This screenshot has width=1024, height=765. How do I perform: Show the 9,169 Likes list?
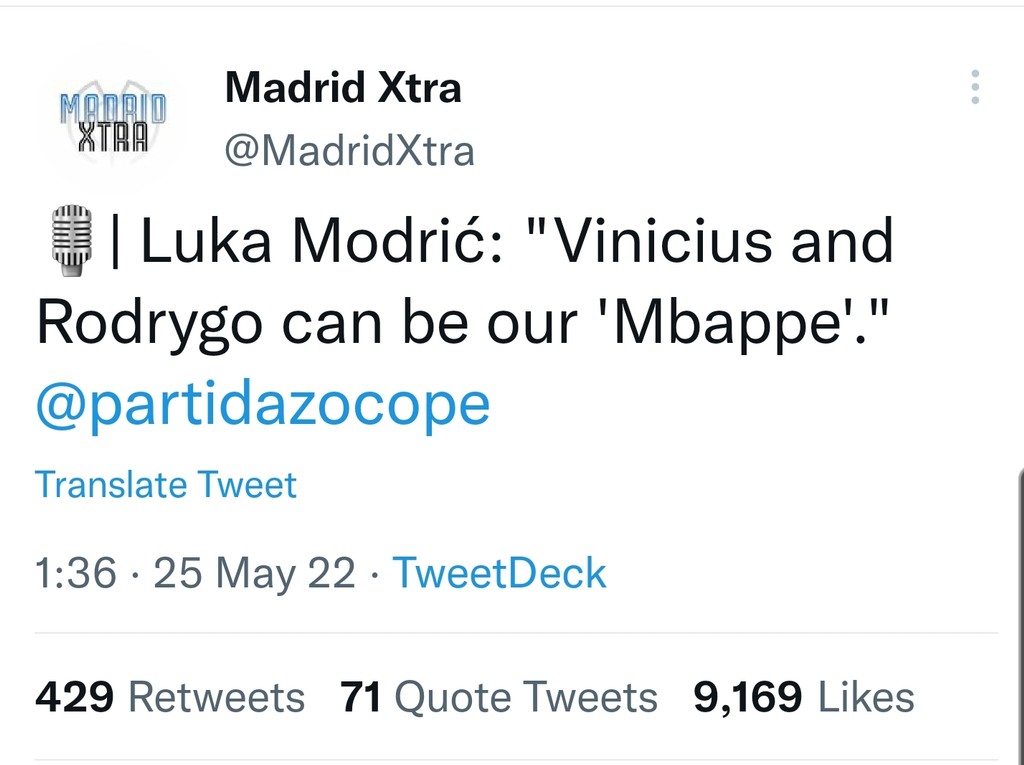point(804,697)
